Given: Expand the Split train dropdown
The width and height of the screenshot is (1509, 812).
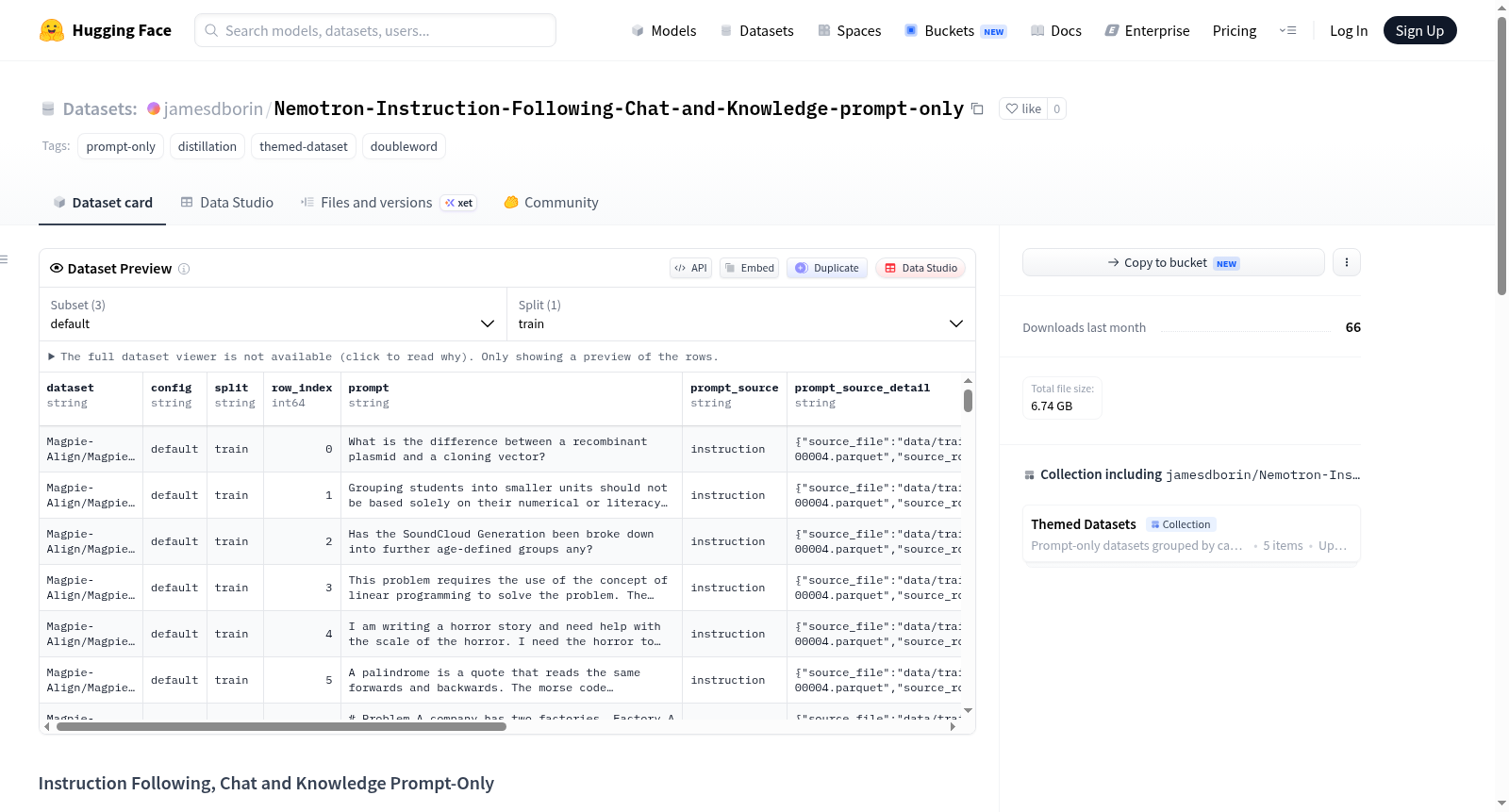Looking at the screenshot, I should coord(740,314).
